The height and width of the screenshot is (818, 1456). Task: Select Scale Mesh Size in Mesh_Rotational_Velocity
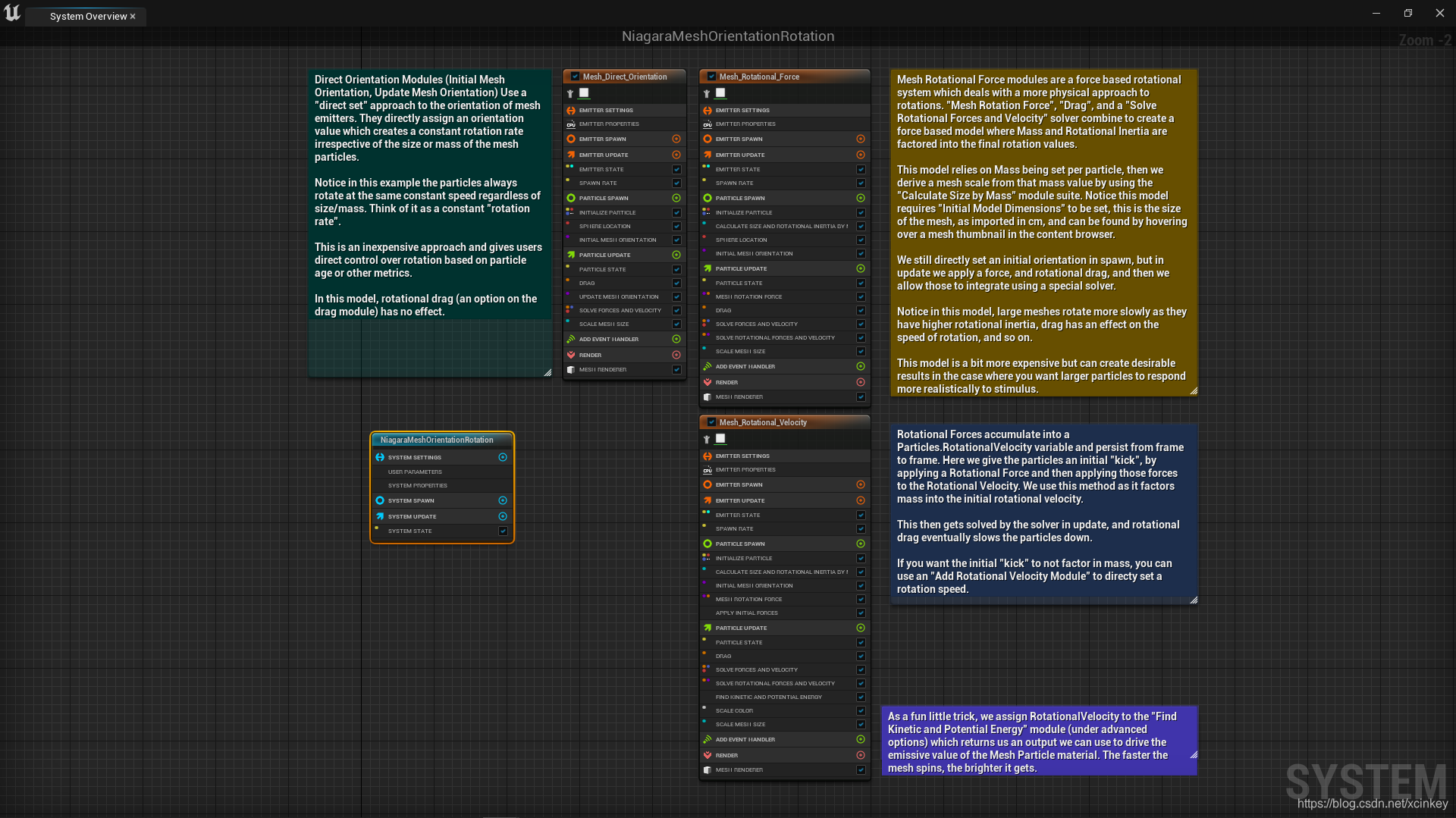click(x=785, y=725)
